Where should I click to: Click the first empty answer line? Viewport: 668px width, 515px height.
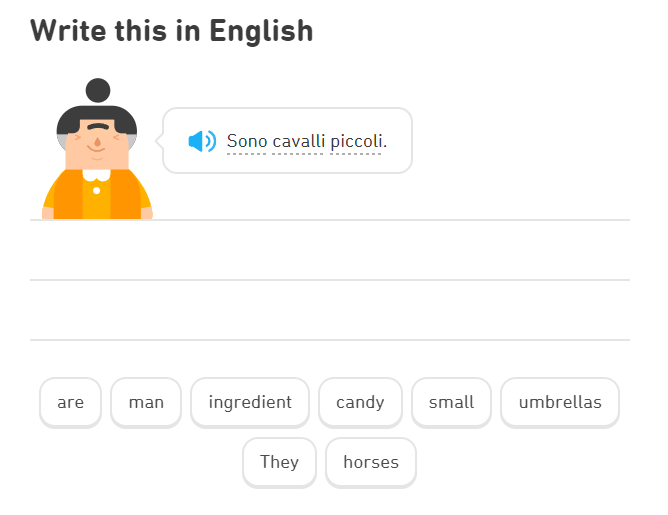[330, 250]
